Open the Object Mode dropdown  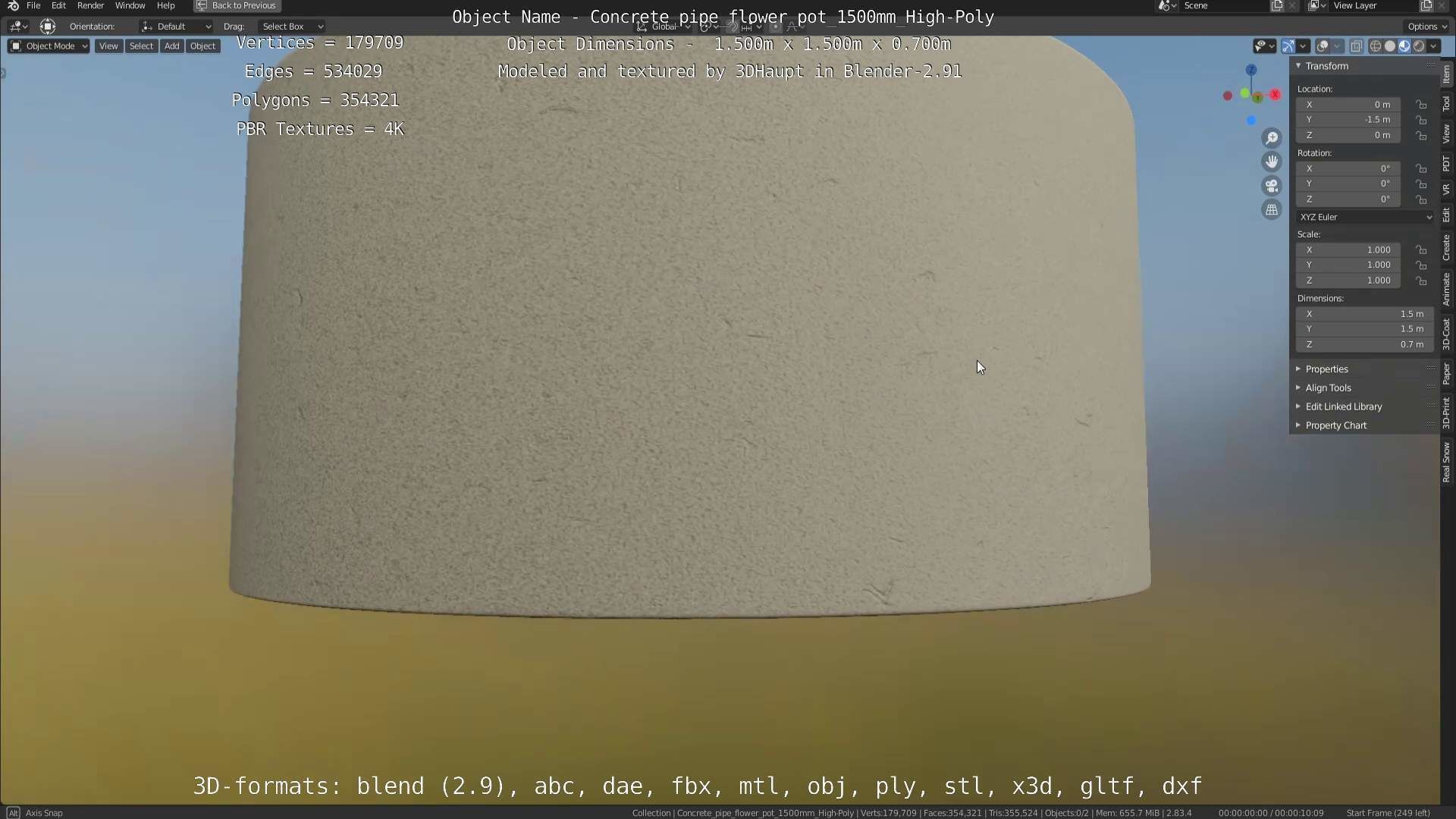[49, 46]
